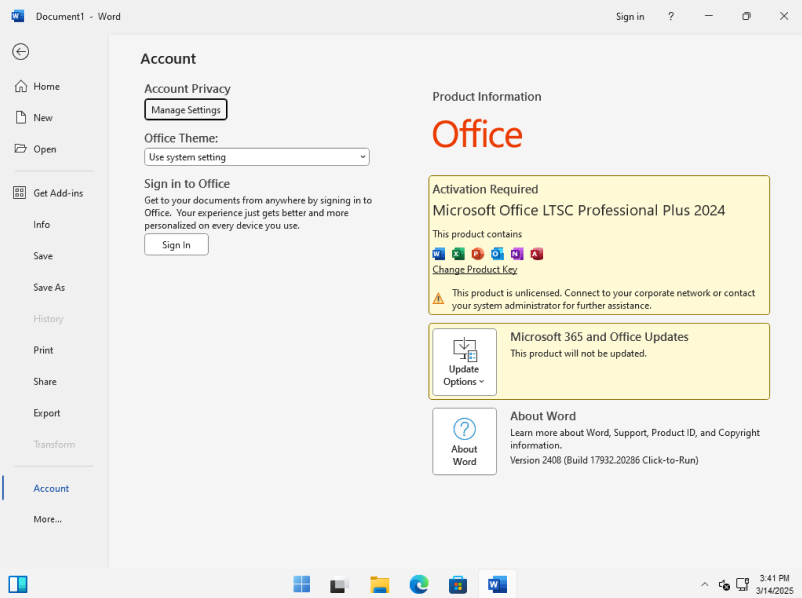Click the OneNote icon in product contains row
This screenshot has width=802, height=598.
(517, 254)
